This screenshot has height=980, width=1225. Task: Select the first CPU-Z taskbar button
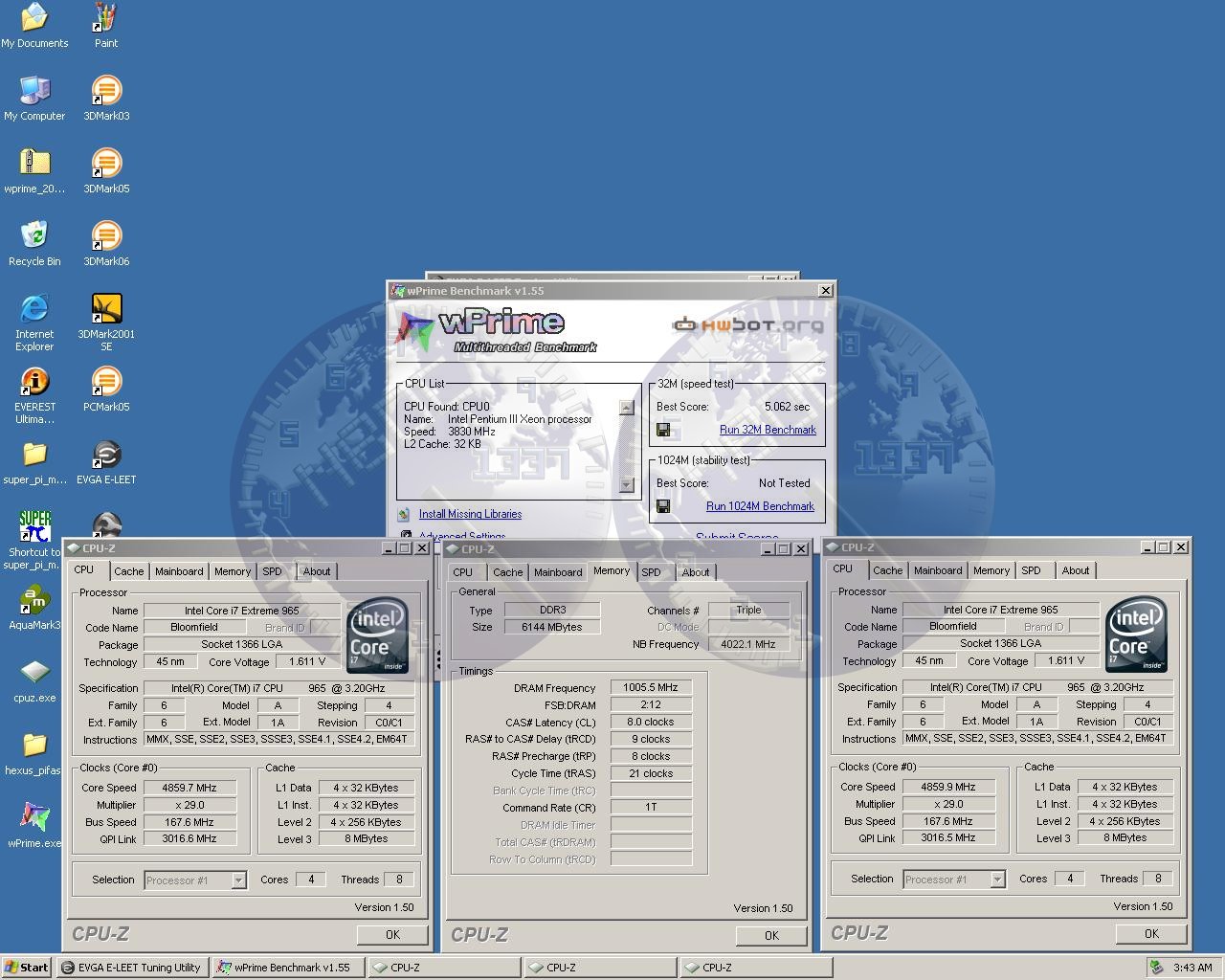click(x=444, y=967)
